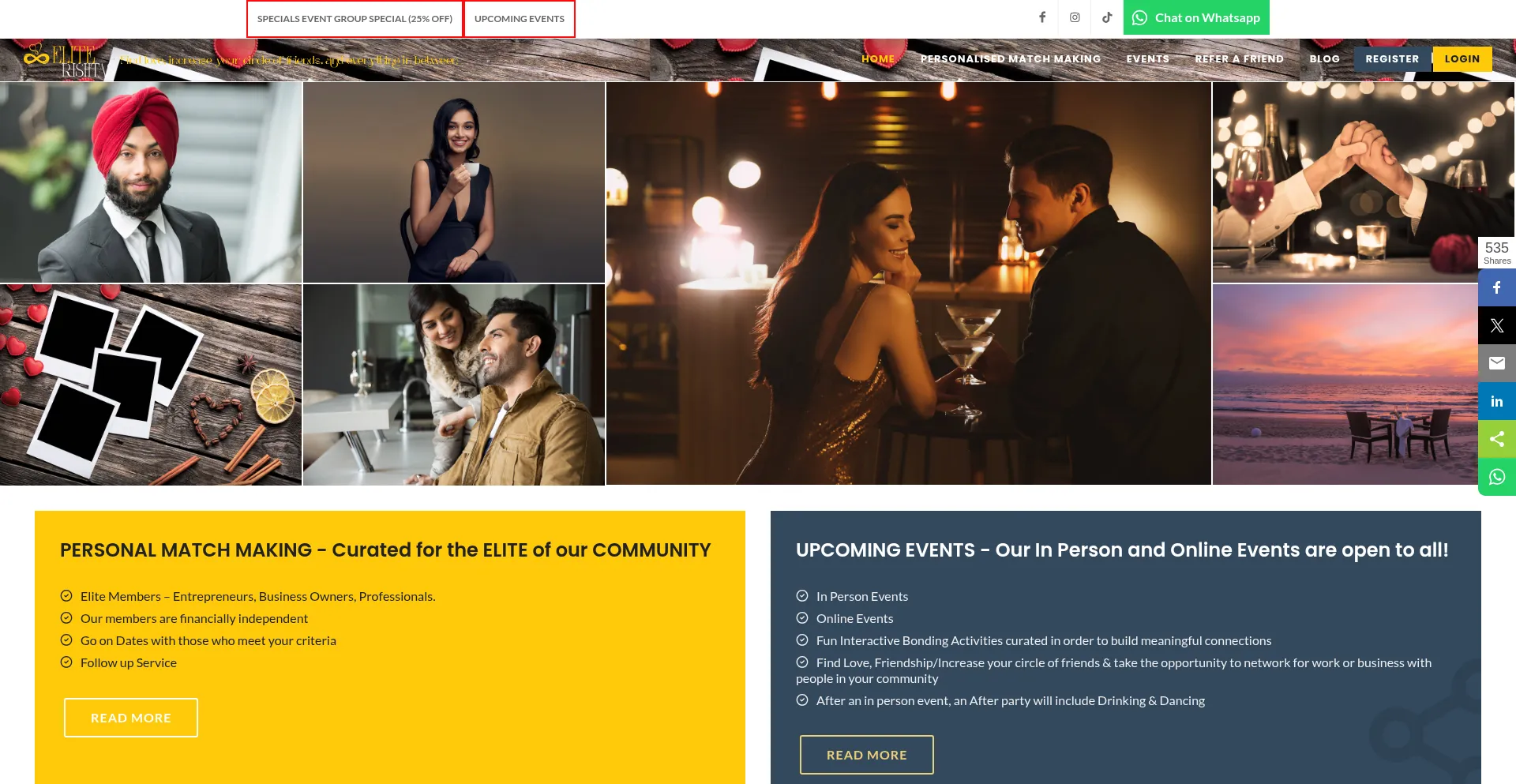Image resolution: width=1516 pixels, height=784 pixels.
Task: Open the Events menu item
Action: click(x=1147, y=59)
